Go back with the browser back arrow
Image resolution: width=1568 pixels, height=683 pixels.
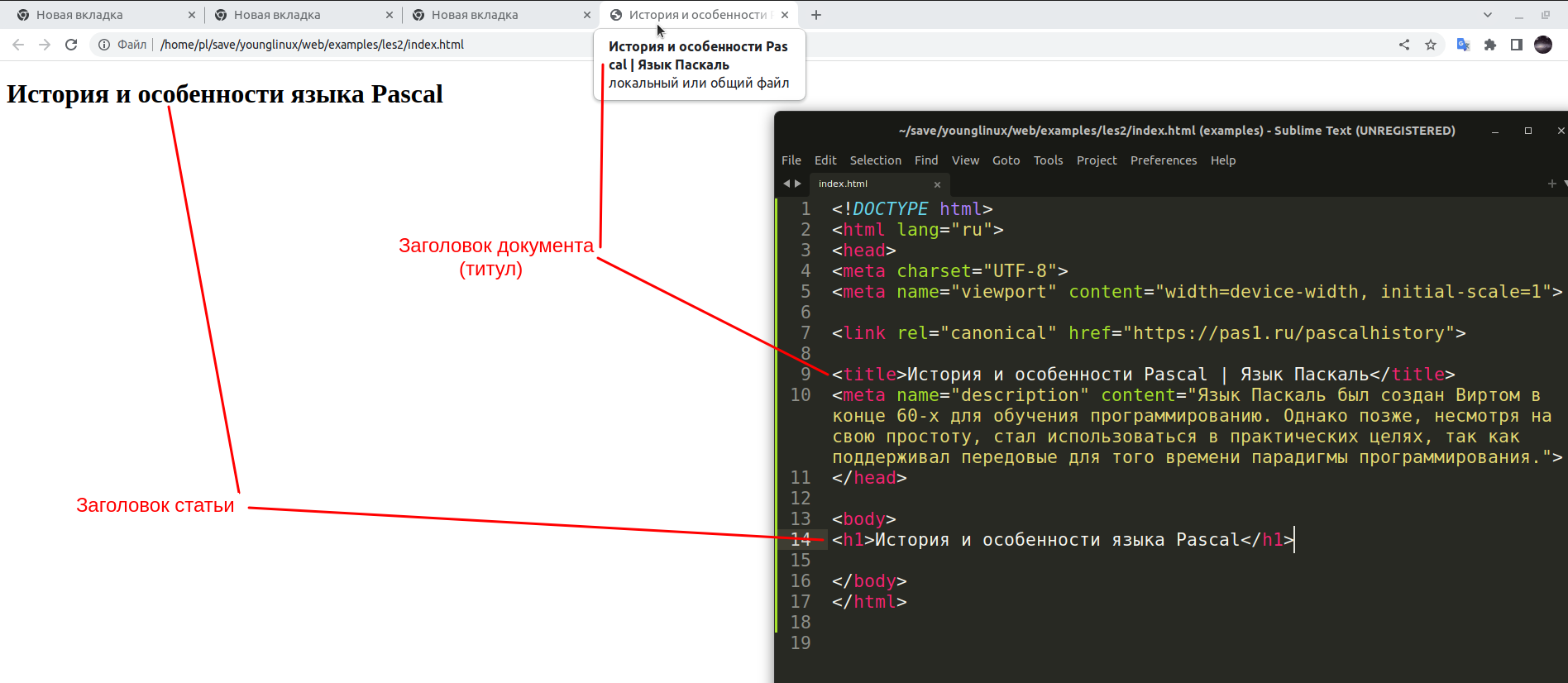[18, 45]
